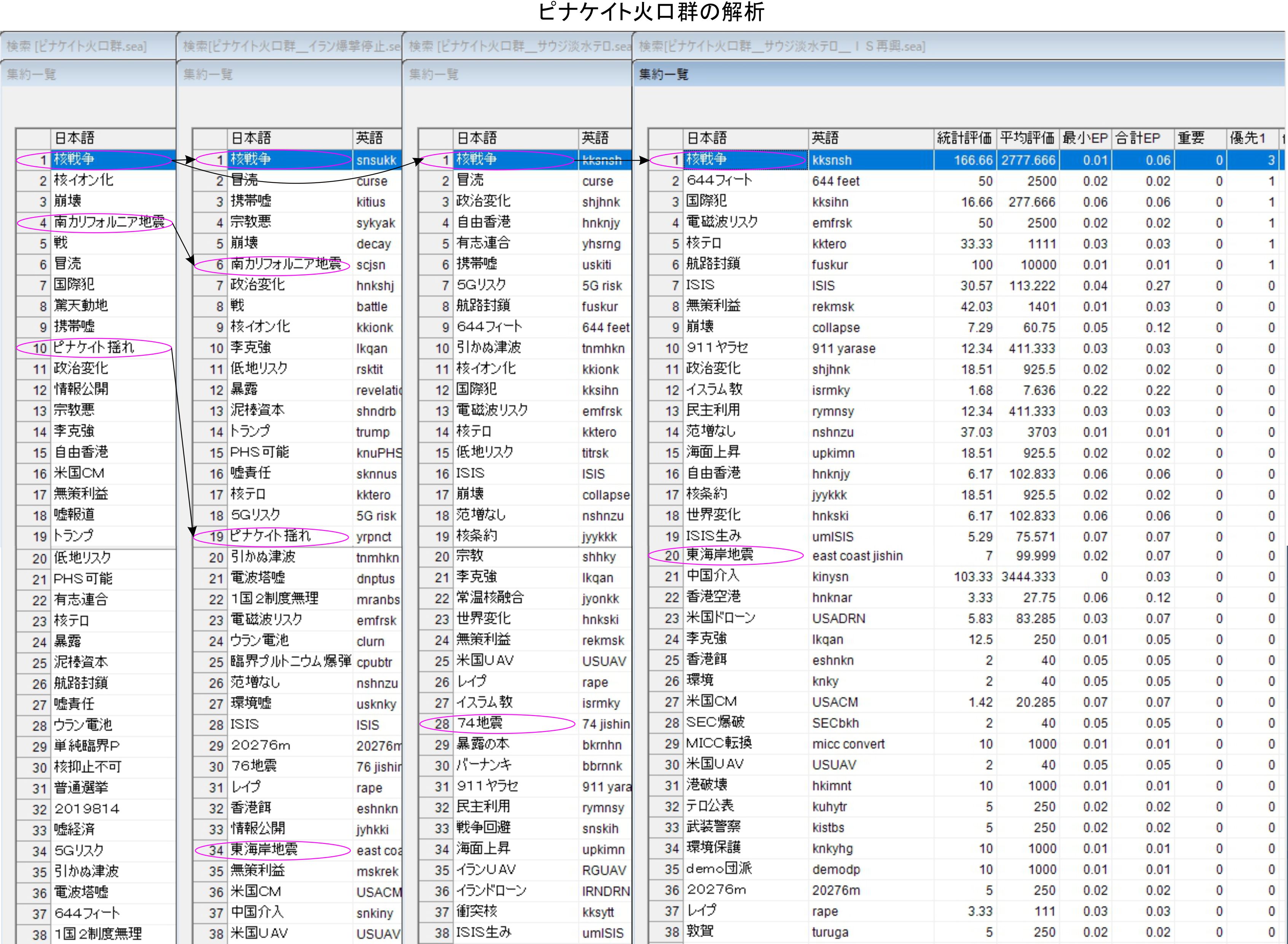Click row 7 ISIS in rightmost table
The height and width of the screenshot is (944, 1288).
(700, 284)
